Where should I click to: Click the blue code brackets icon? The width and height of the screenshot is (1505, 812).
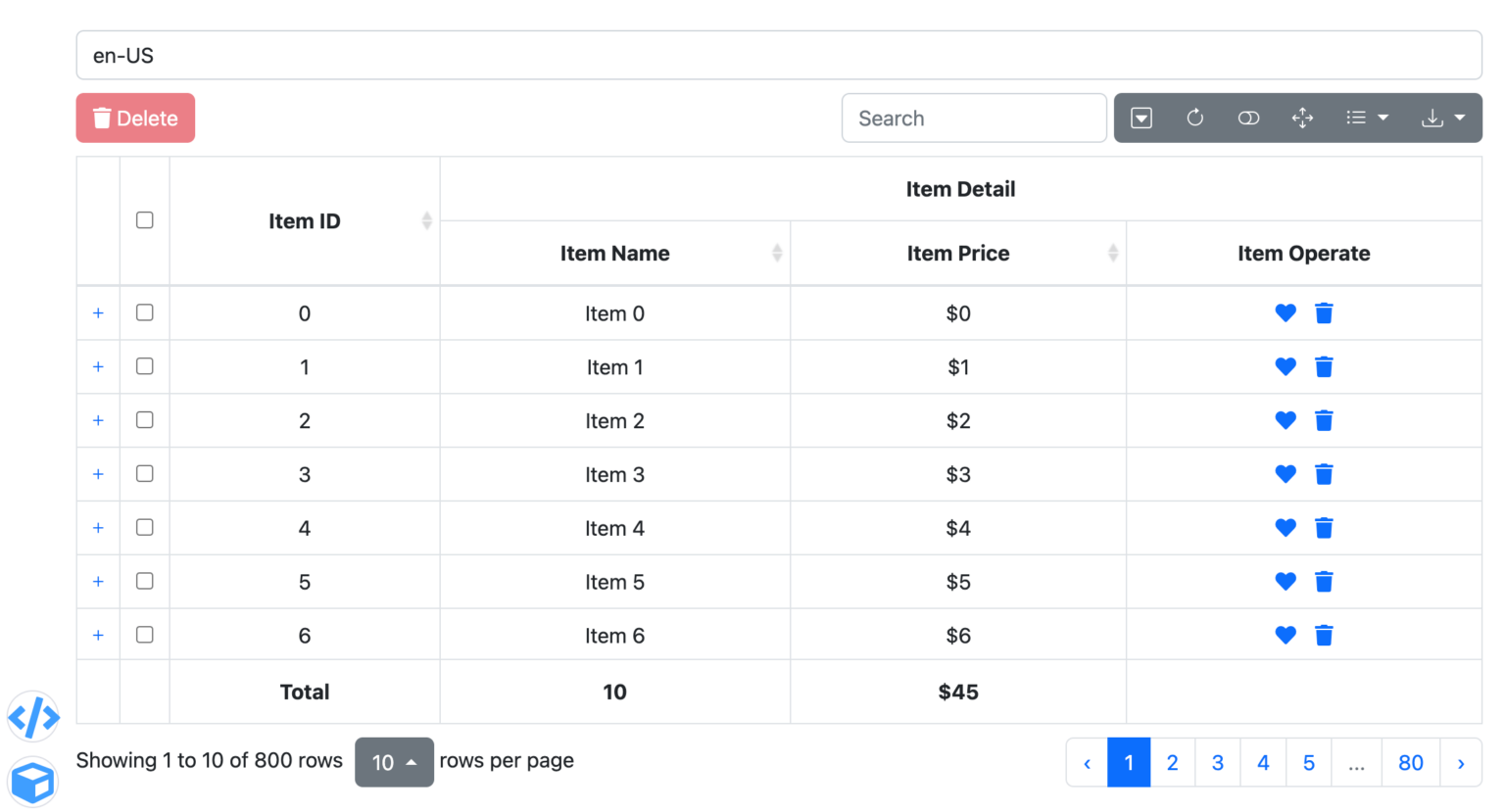(33, 717)
